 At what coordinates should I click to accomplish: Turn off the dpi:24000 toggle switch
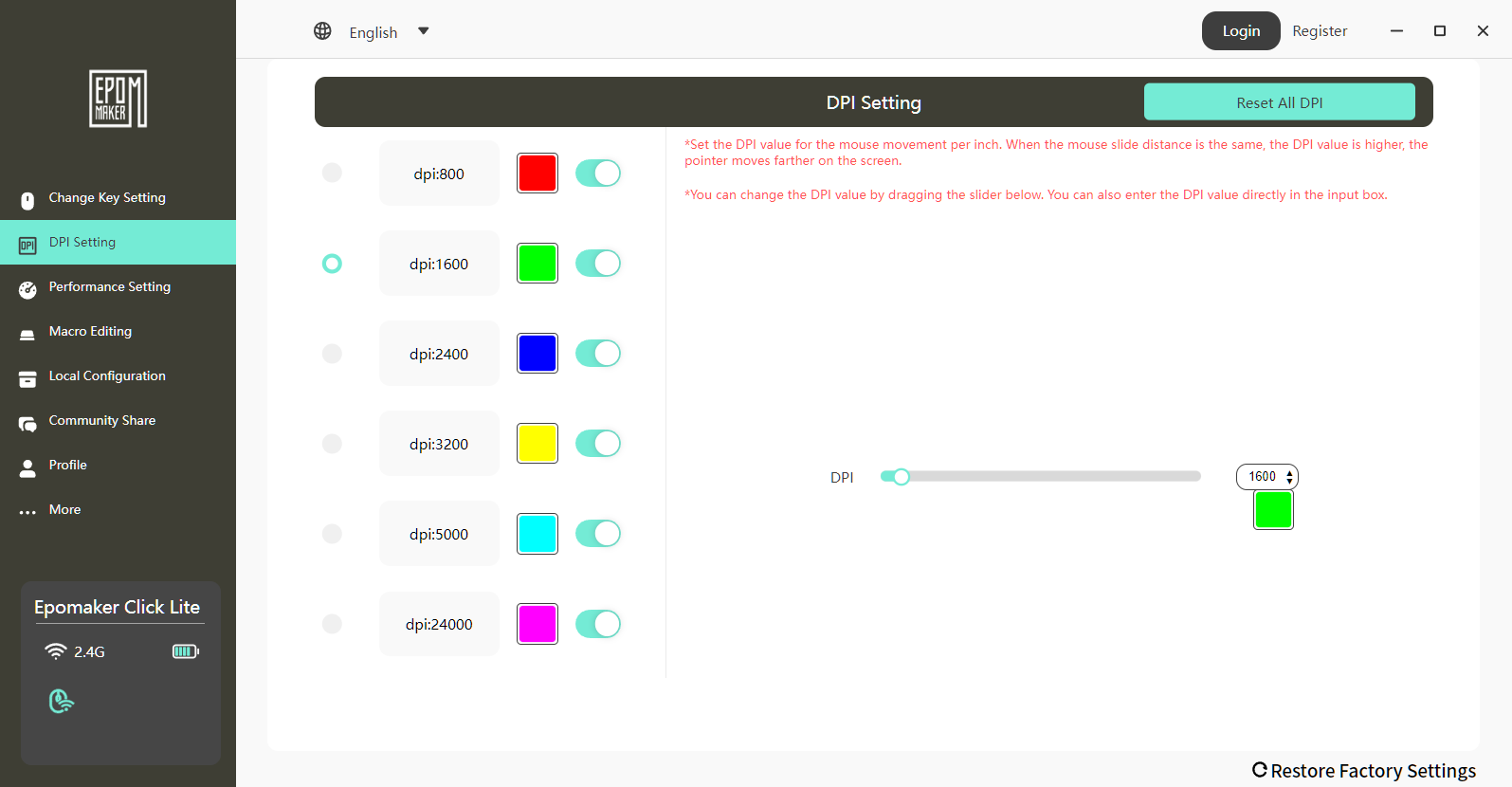coord(598,624)
